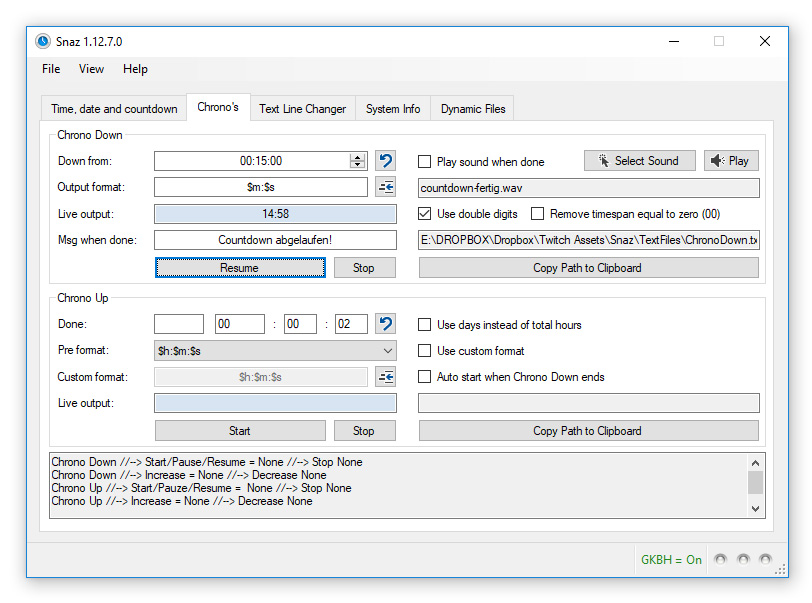Open the File menu
The width and height of the screenshot is (812, 603).
51,69
